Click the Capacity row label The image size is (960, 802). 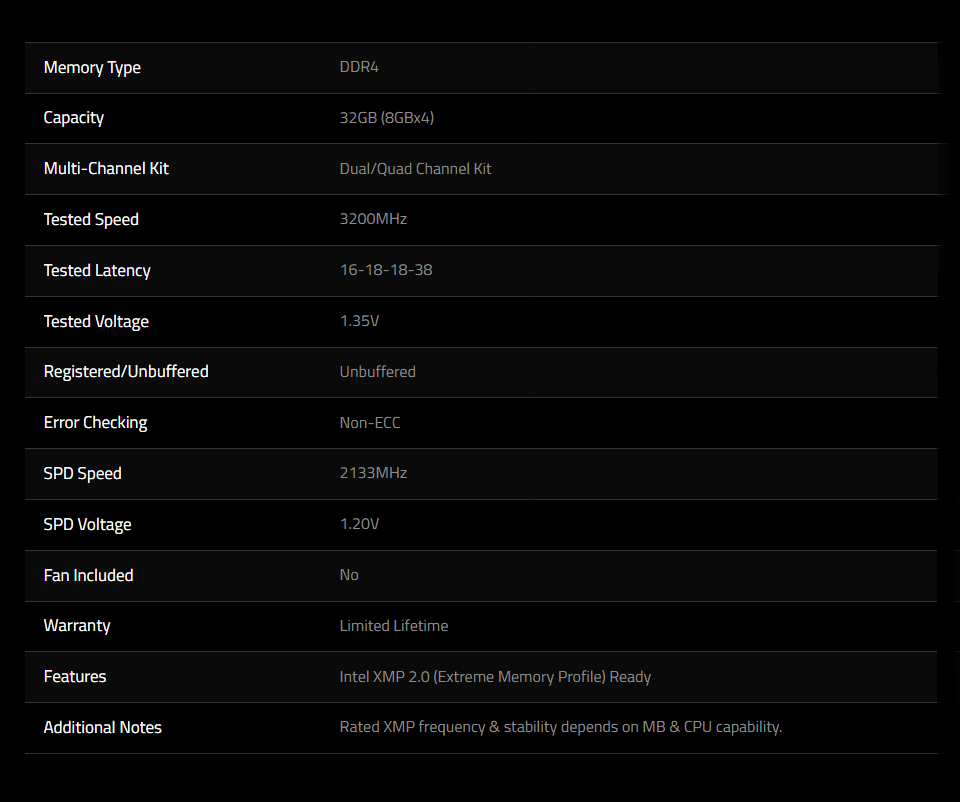[73, 118]
